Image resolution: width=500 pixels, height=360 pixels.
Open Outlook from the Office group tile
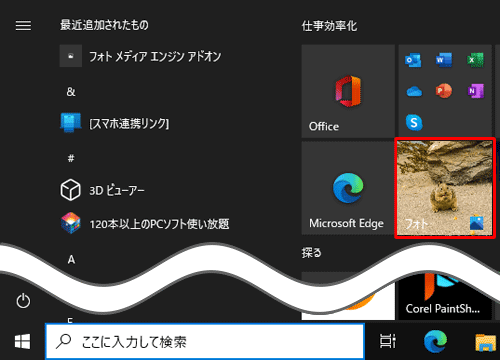click(x=413, y=60)
